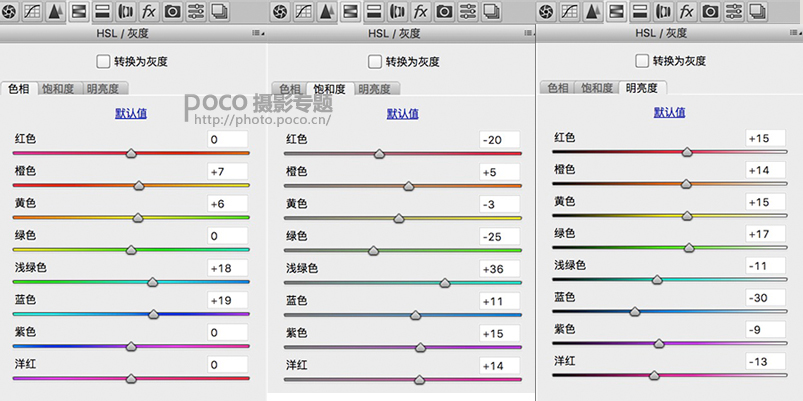Open Snapshots icon in Luminance panel
This screenshot has width=803, height=401.
pos(757,11)
